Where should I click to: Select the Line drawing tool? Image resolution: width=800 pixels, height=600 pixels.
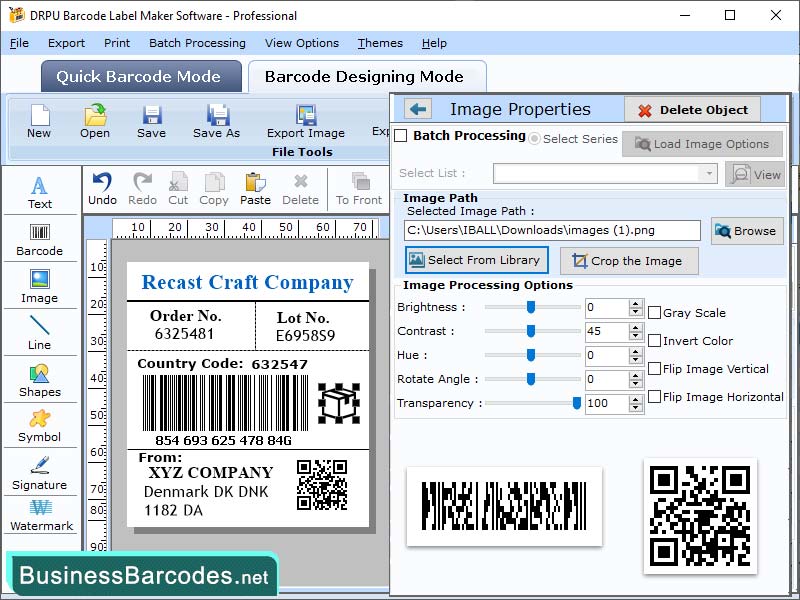pyautogui.click(x=40, y=335)
